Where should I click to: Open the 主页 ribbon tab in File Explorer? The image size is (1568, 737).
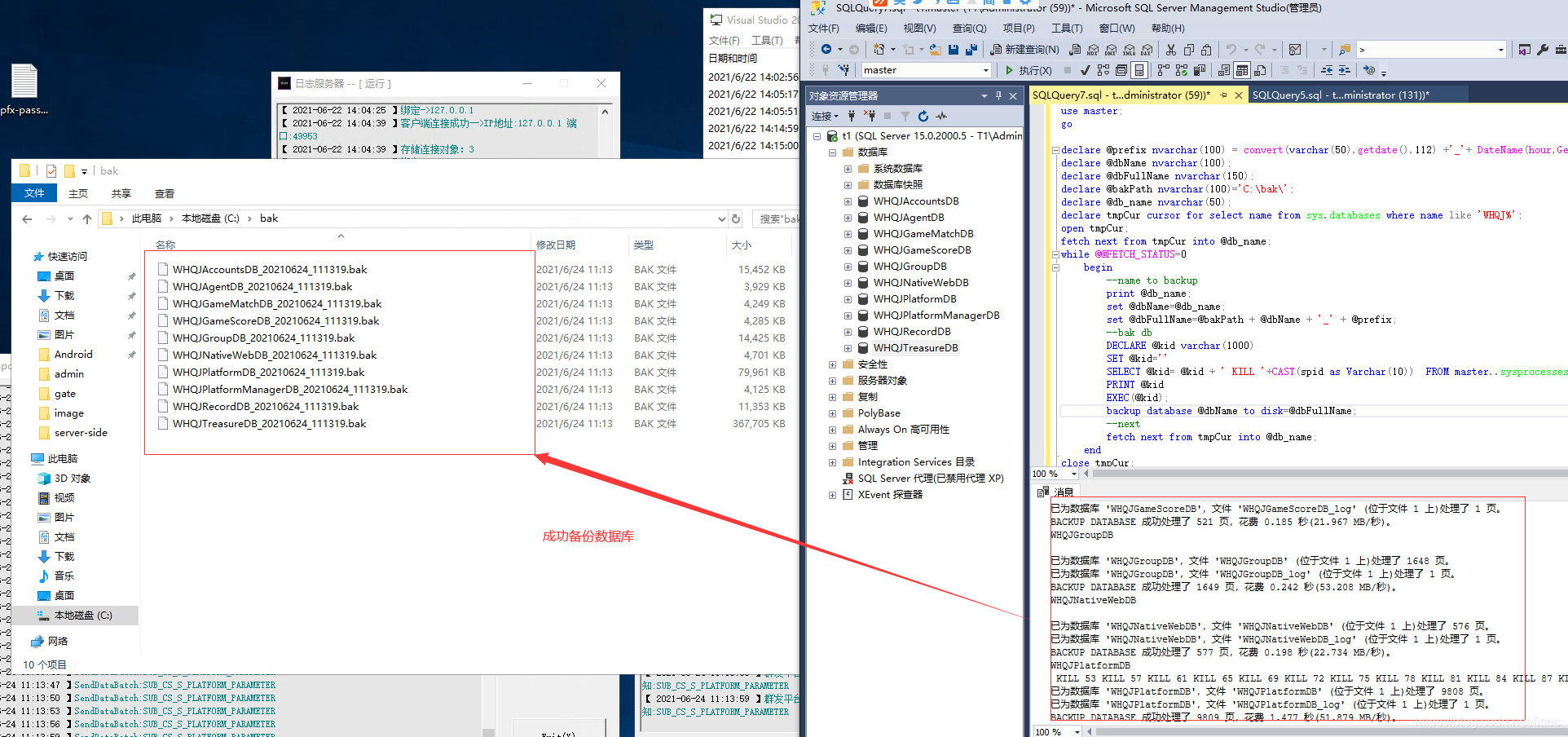click(x=78, y=194)
